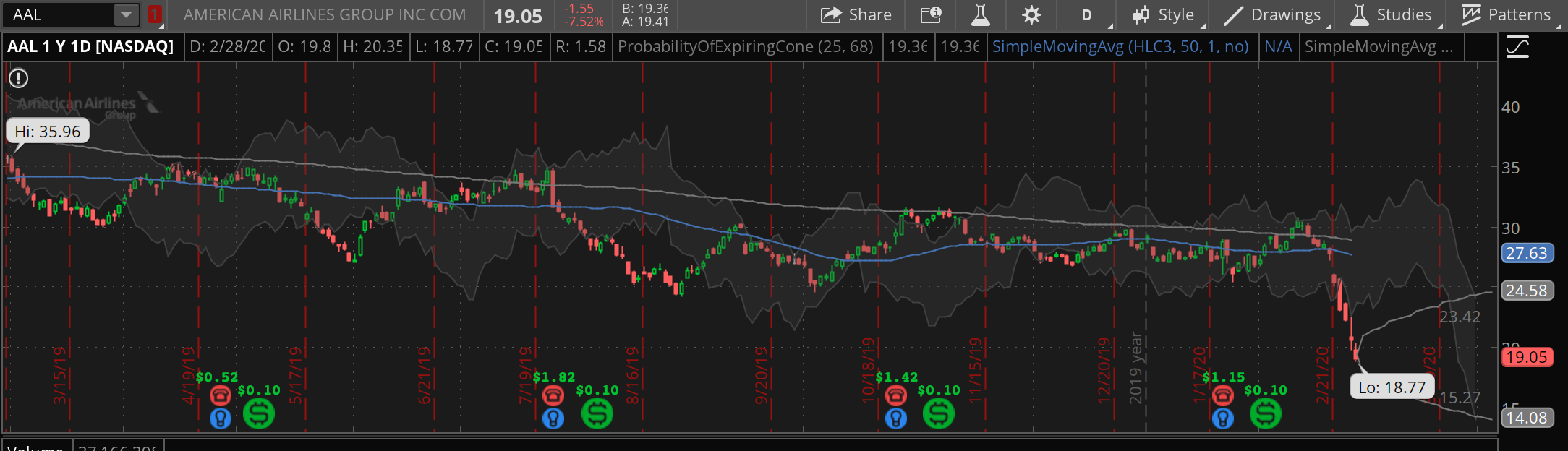Open the quote details info icon
Image resolution: width=1568 pixels, height=451 pixels.
click(931, 14)
